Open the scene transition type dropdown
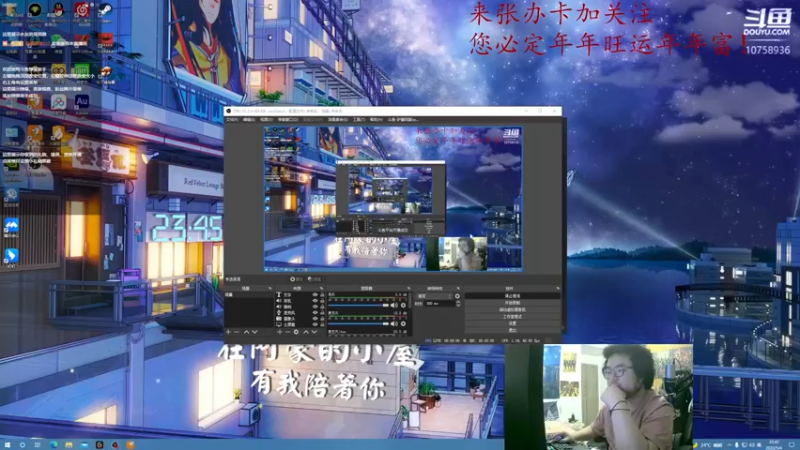The image size is (800, 450). pos(434,296)
